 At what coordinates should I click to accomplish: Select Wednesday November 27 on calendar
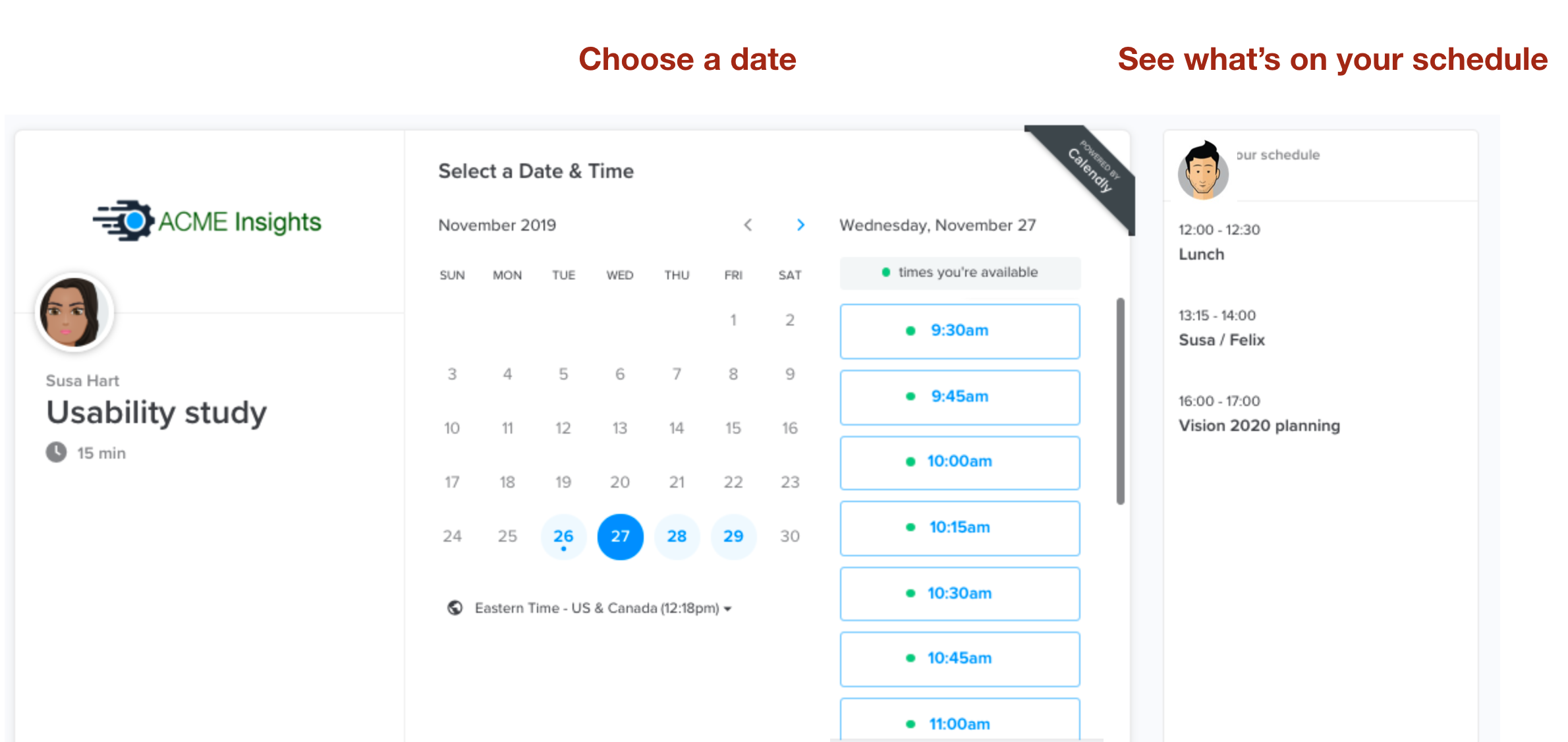coord(619,536)
